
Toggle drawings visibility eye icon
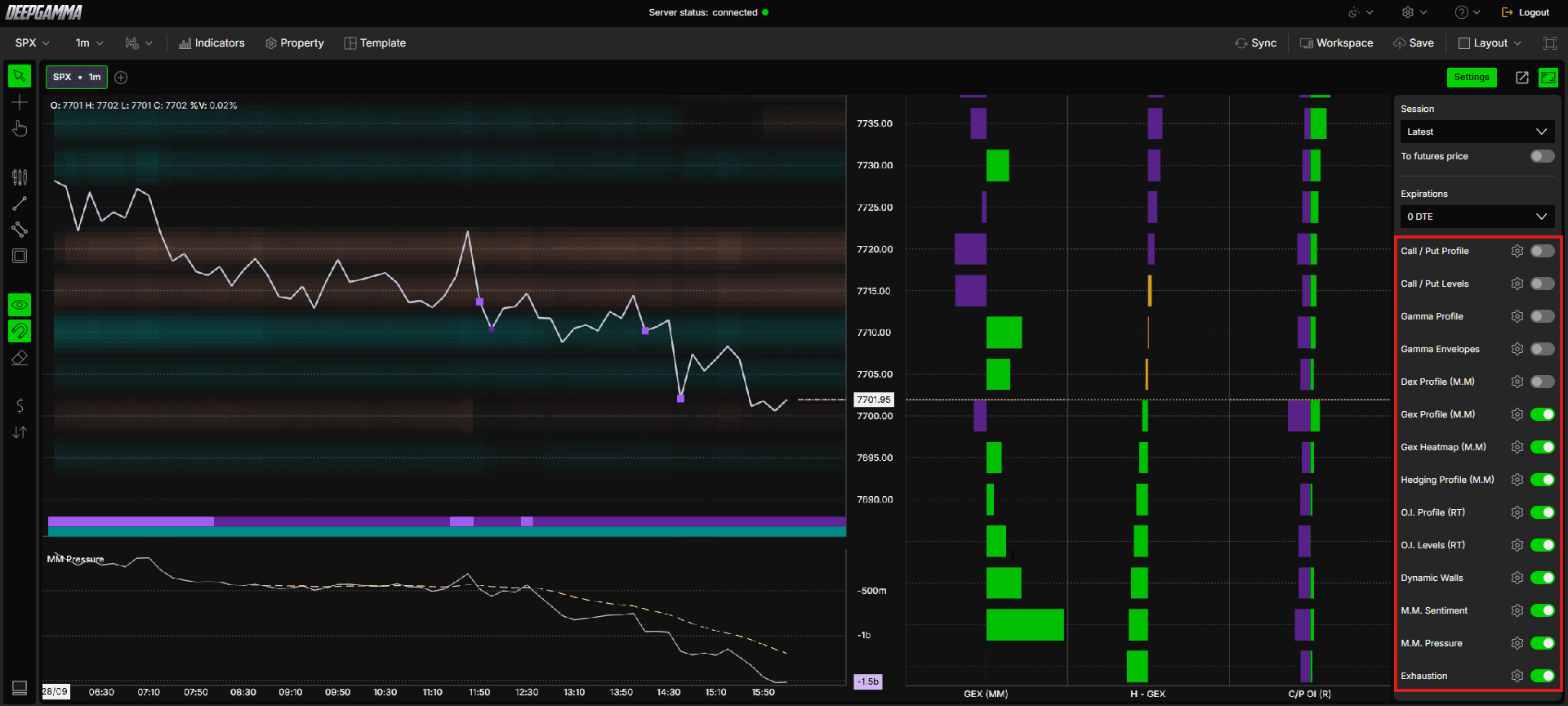(20, 305)
